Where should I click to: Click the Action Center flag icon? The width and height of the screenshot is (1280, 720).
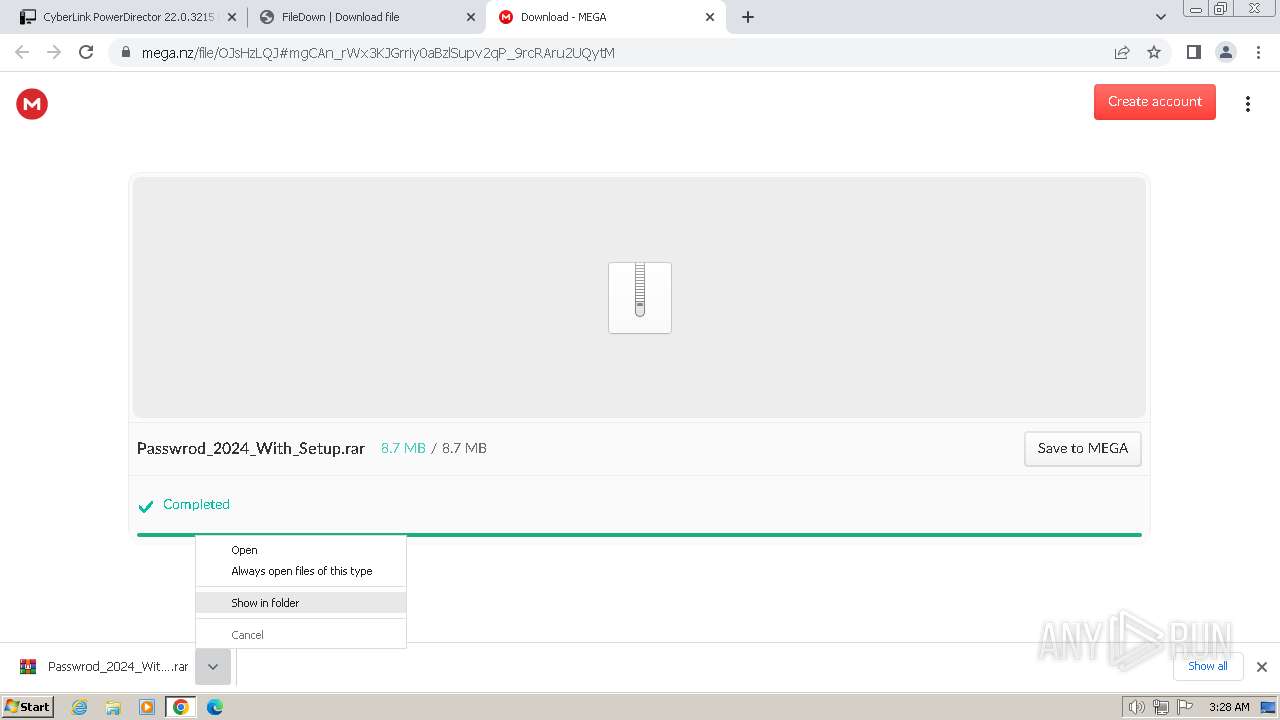click(x=1185, y=707)
